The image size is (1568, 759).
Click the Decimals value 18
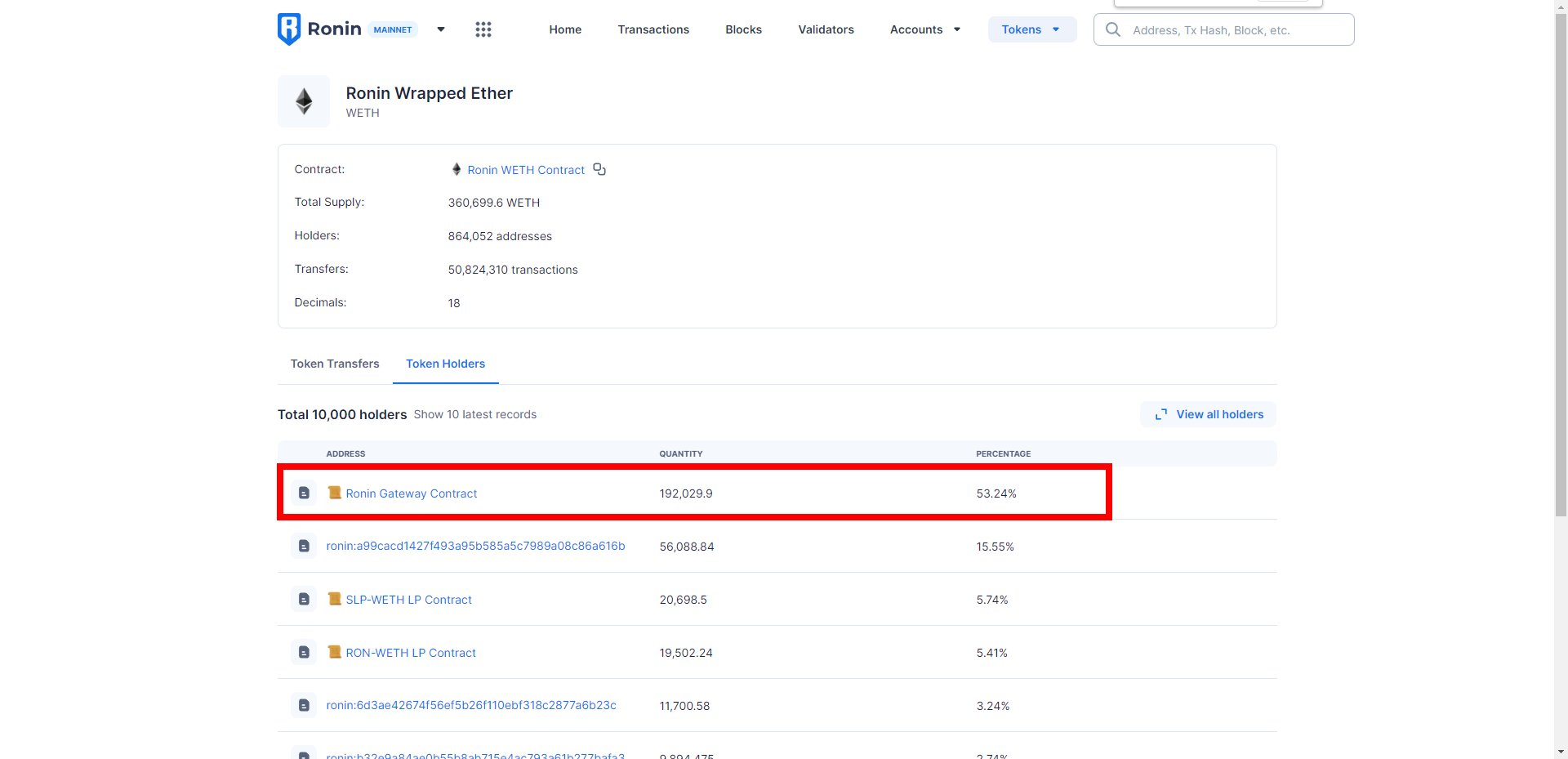pyautogui.click(x=454, y=303)
